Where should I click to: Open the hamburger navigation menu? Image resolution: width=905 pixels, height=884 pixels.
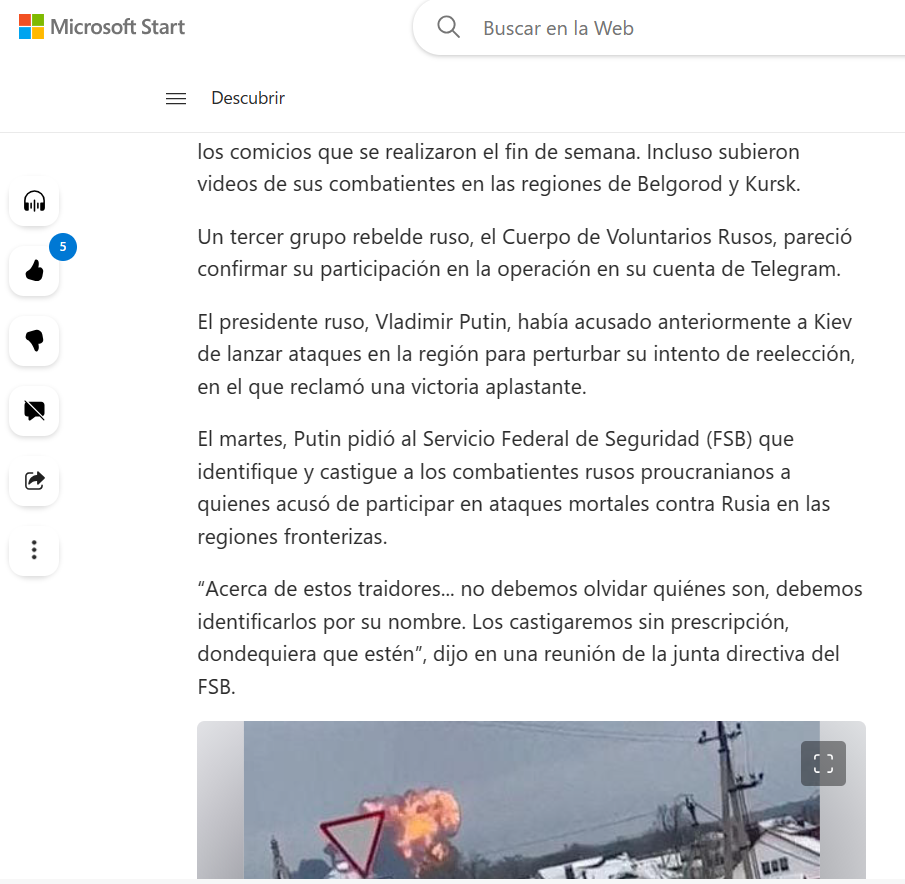click(x=176, y=98)
